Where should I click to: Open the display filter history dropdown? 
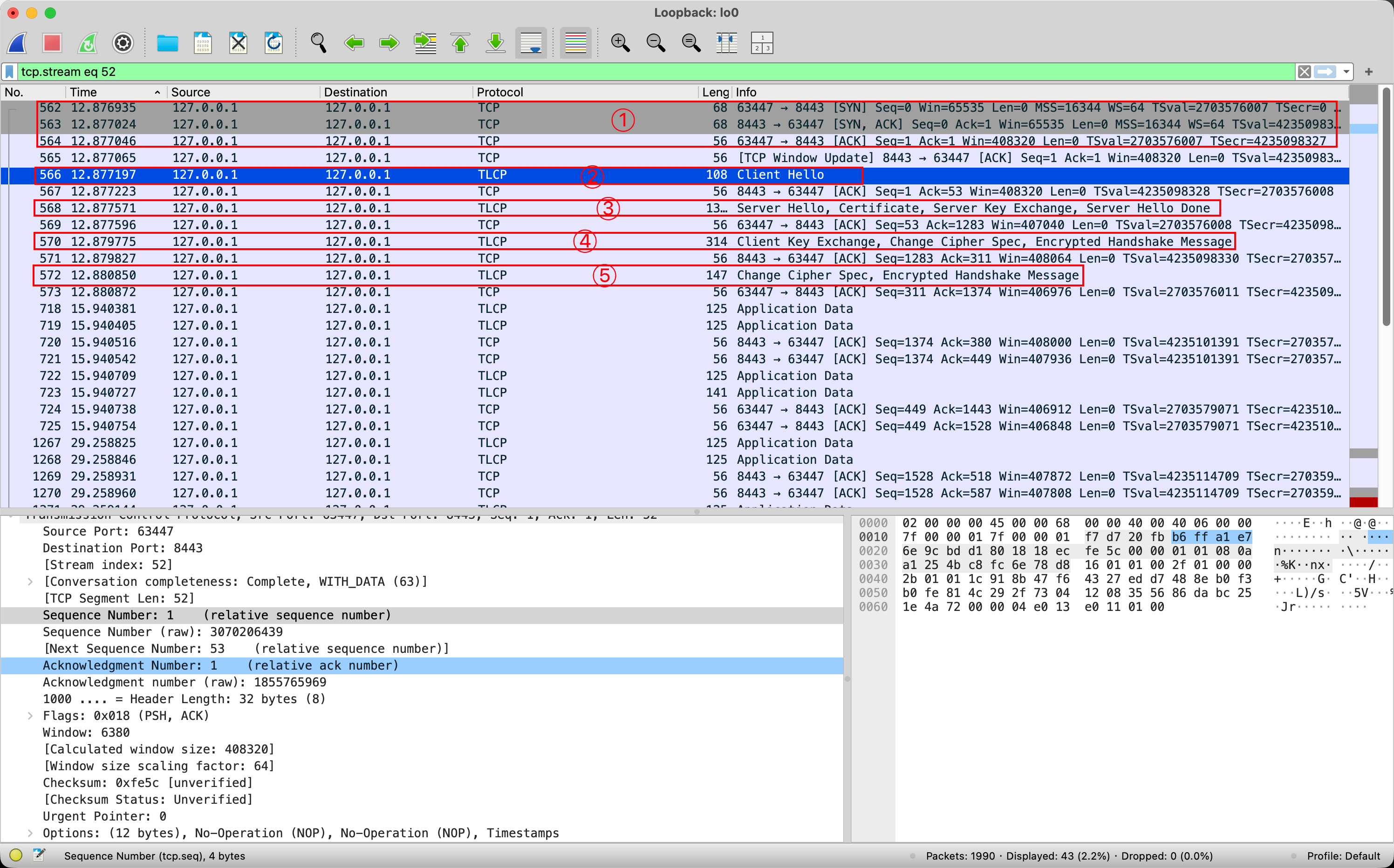1346,72
